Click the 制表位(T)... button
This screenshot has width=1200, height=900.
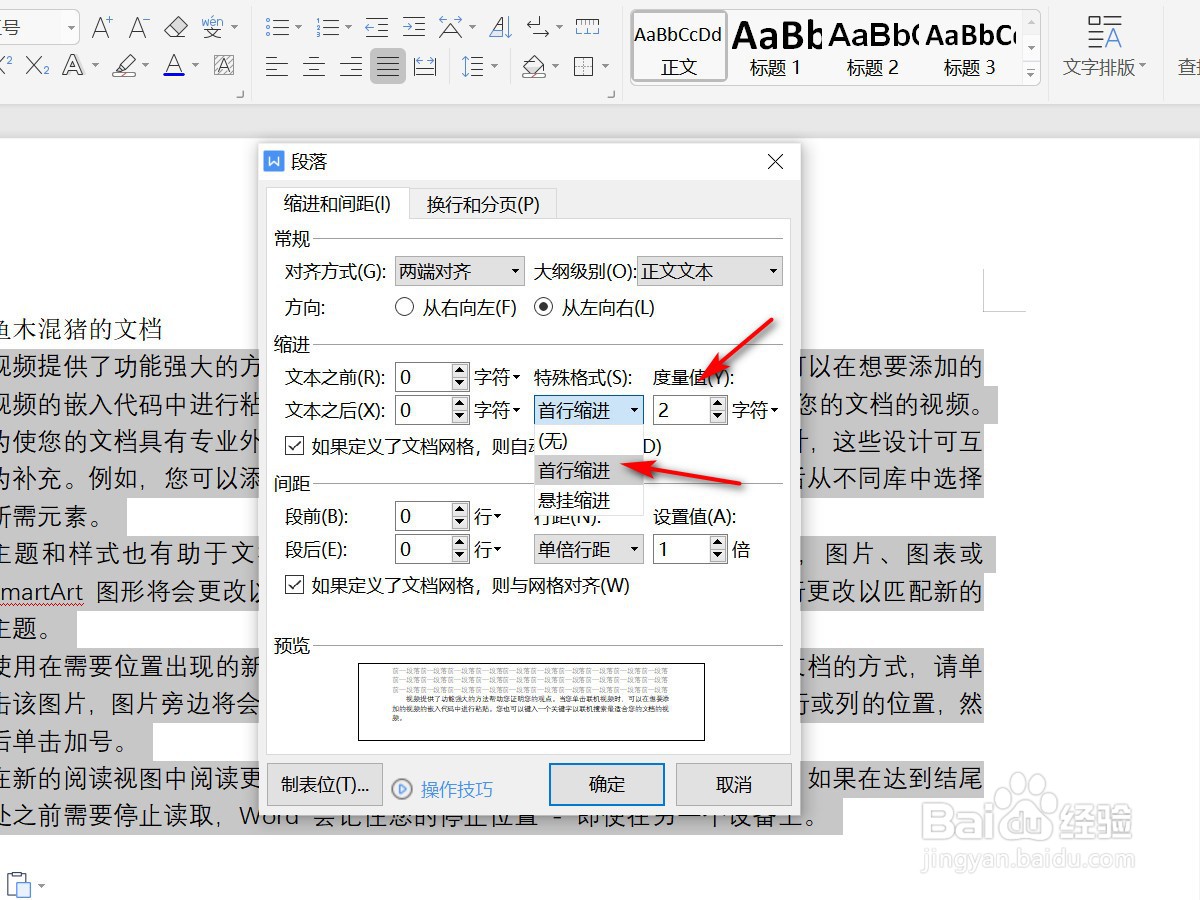325,785
